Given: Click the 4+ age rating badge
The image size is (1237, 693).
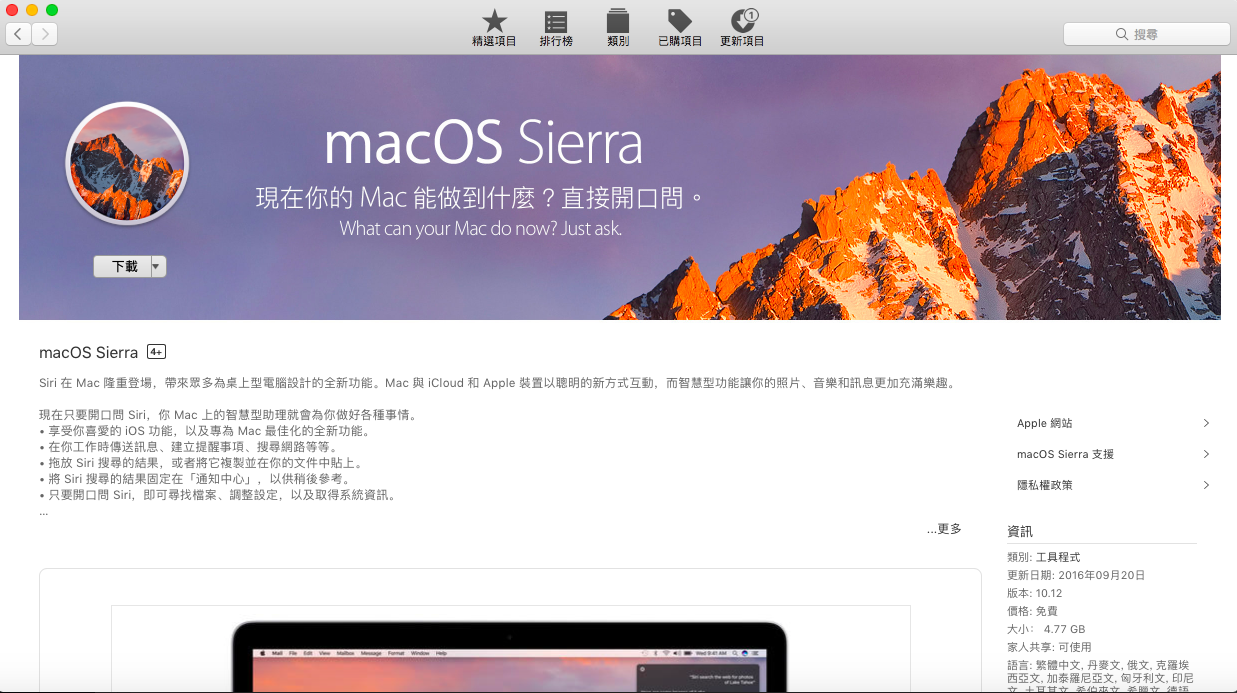Looking at the screenshot, I should pyautogui.click(x=156, y=352).
